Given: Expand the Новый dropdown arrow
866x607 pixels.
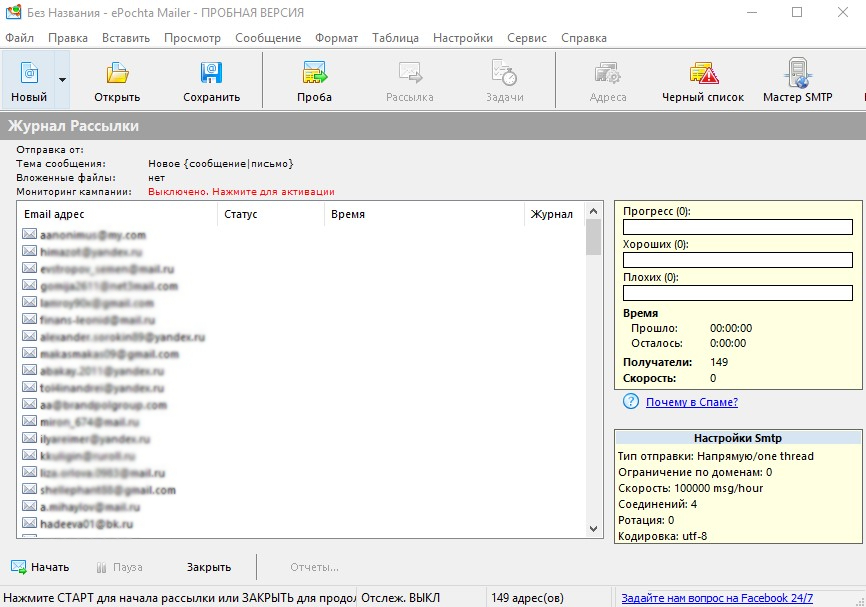Looking at the screenshot, I should (x=62, y=81).
